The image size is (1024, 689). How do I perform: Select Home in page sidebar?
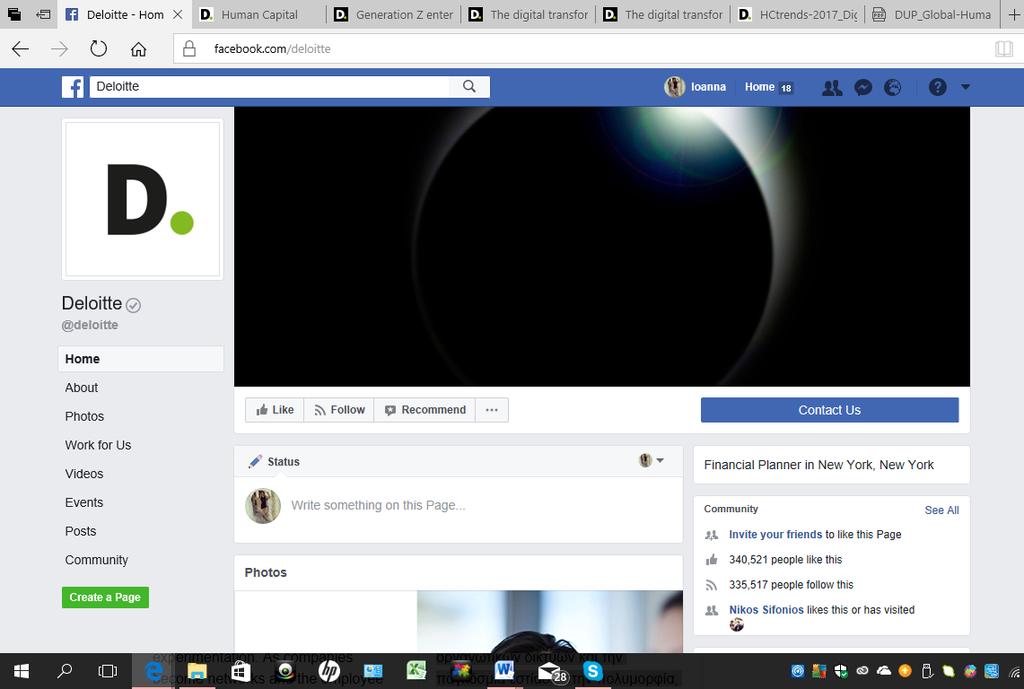tap(141, 359)
